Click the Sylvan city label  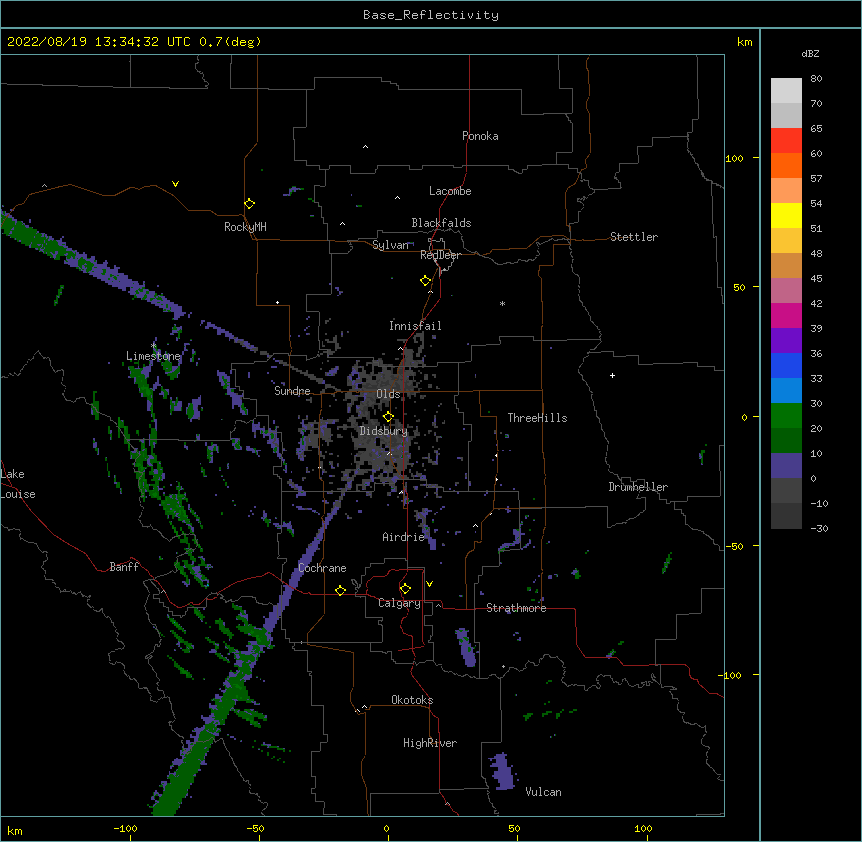click(391, 245)
